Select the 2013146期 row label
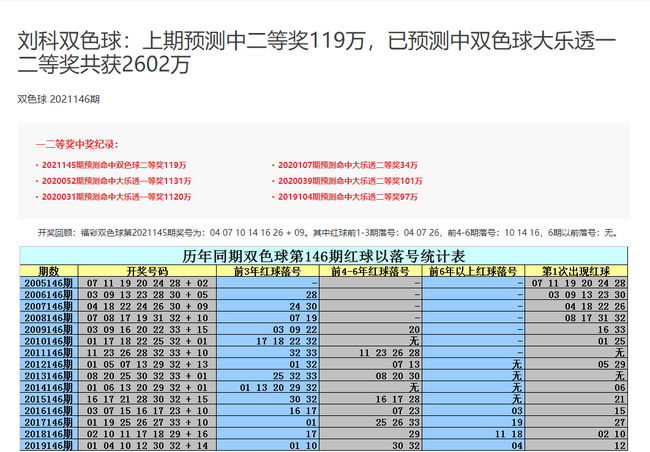 (49, 376)
